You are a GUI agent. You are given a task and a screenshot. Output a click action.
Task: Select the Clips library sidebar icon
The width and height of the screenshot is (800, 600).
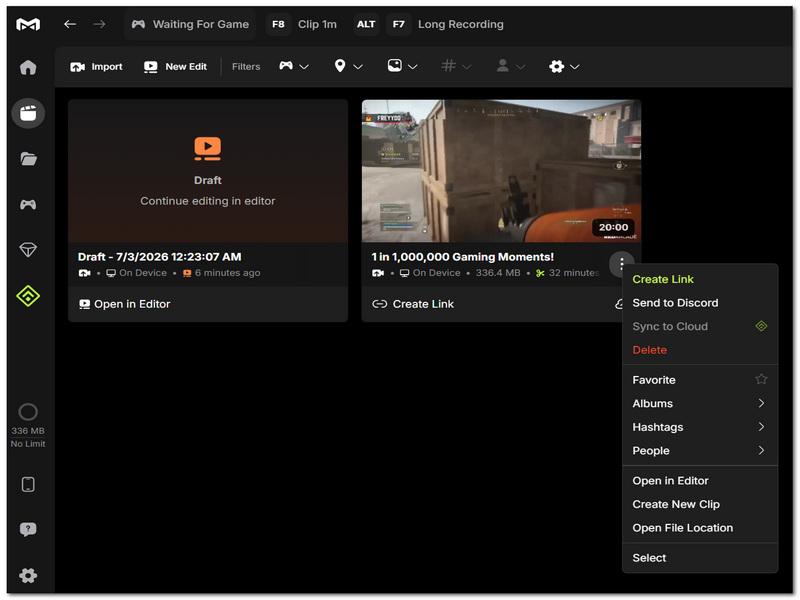tap(28, 113)
